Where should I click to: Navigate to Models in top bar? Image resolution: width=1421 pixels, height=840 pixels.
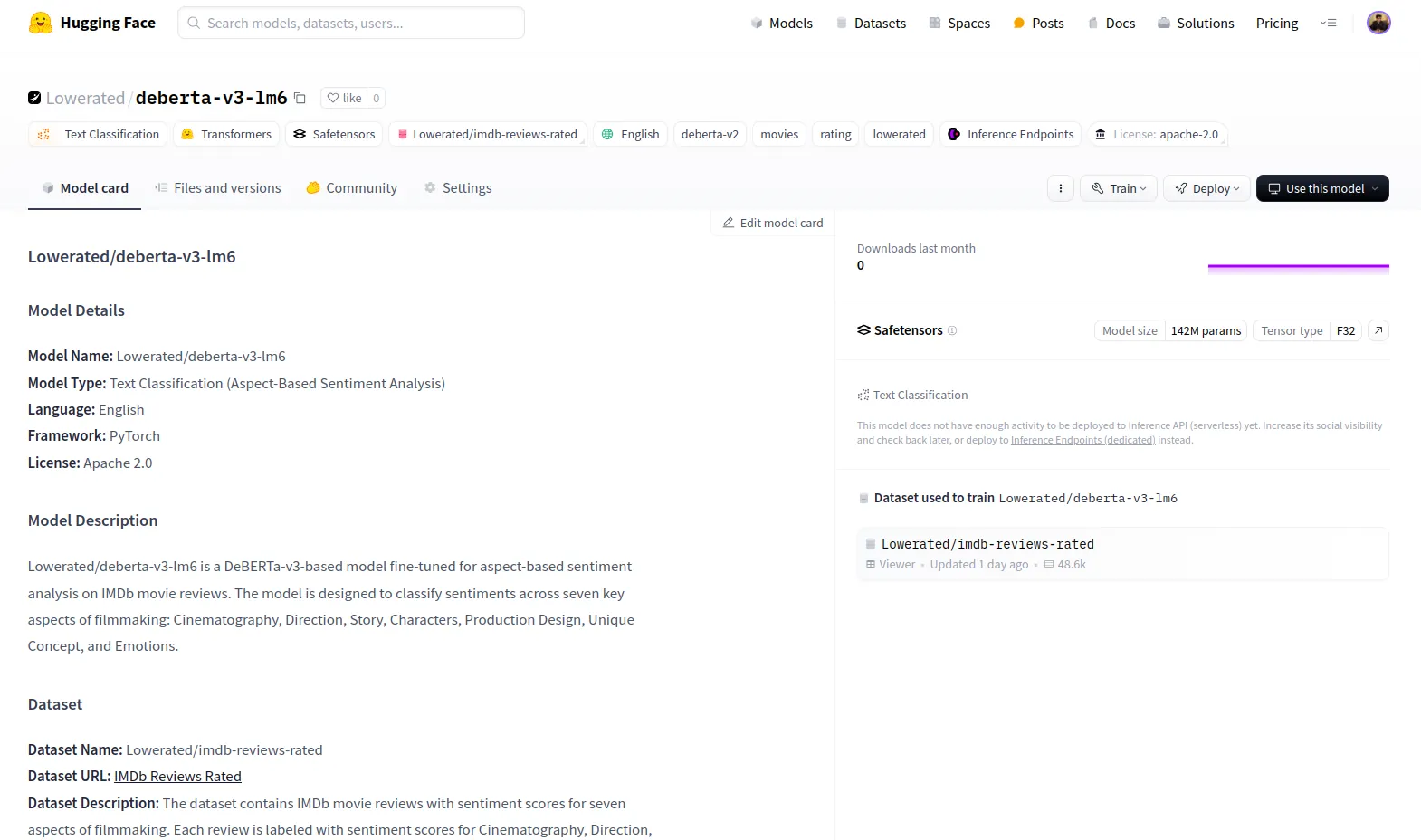[782, 23]
